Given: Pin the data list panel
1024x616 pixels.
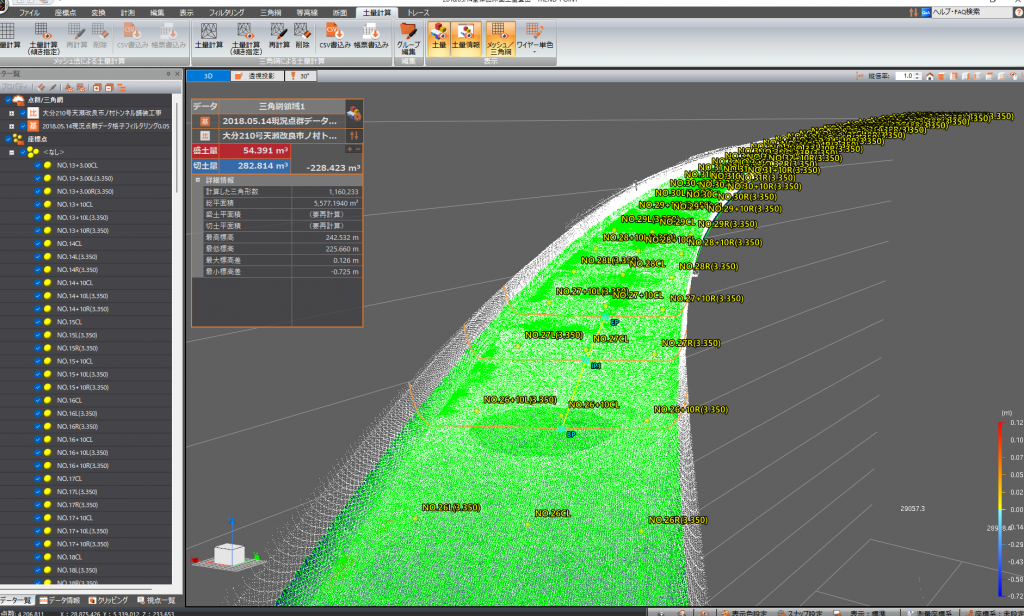Looking at the screenshot, I should 168,74.
